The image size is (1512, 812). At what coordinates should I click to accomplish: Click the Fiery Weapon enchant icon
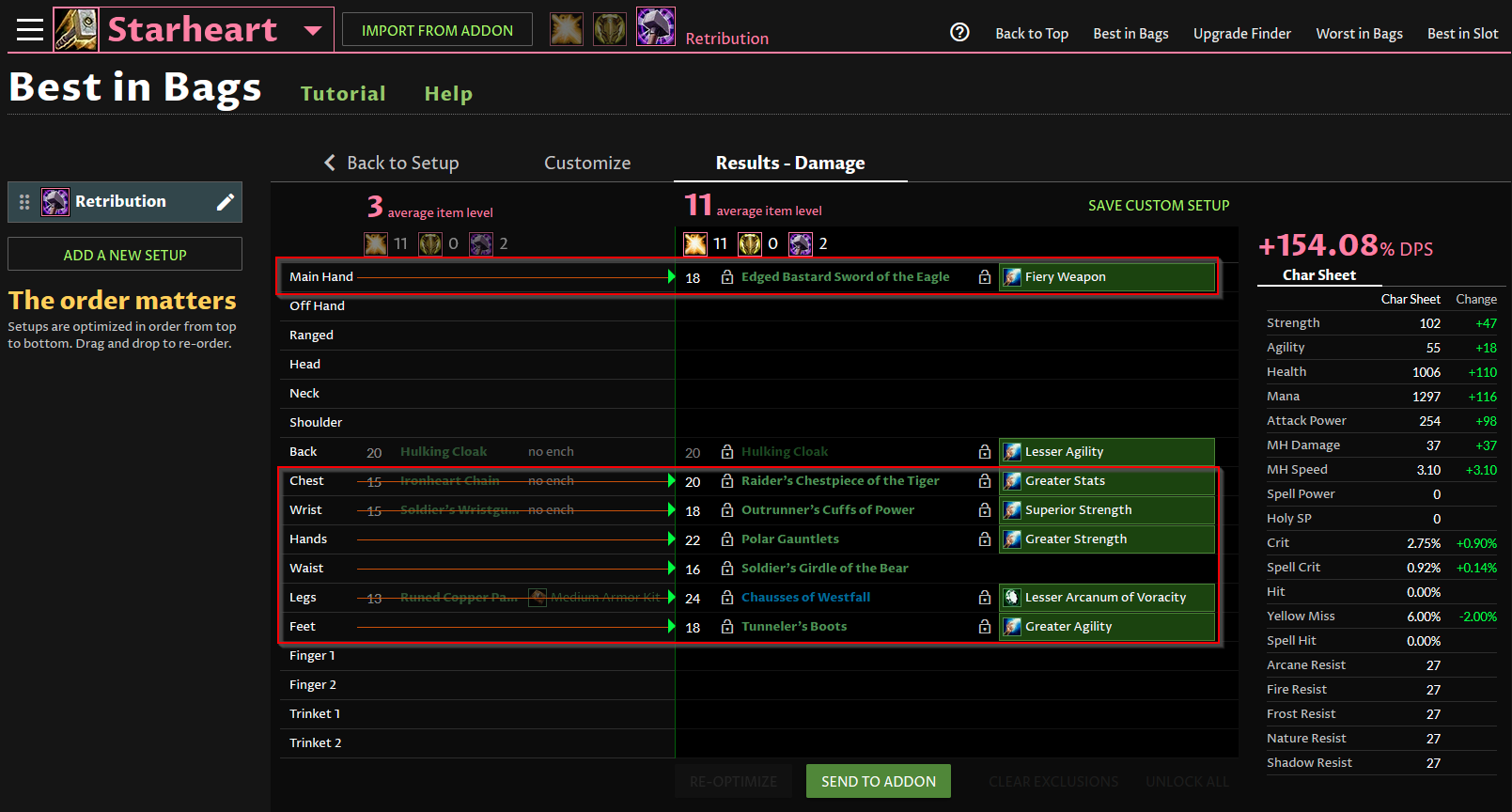(x=1012, y=277)
